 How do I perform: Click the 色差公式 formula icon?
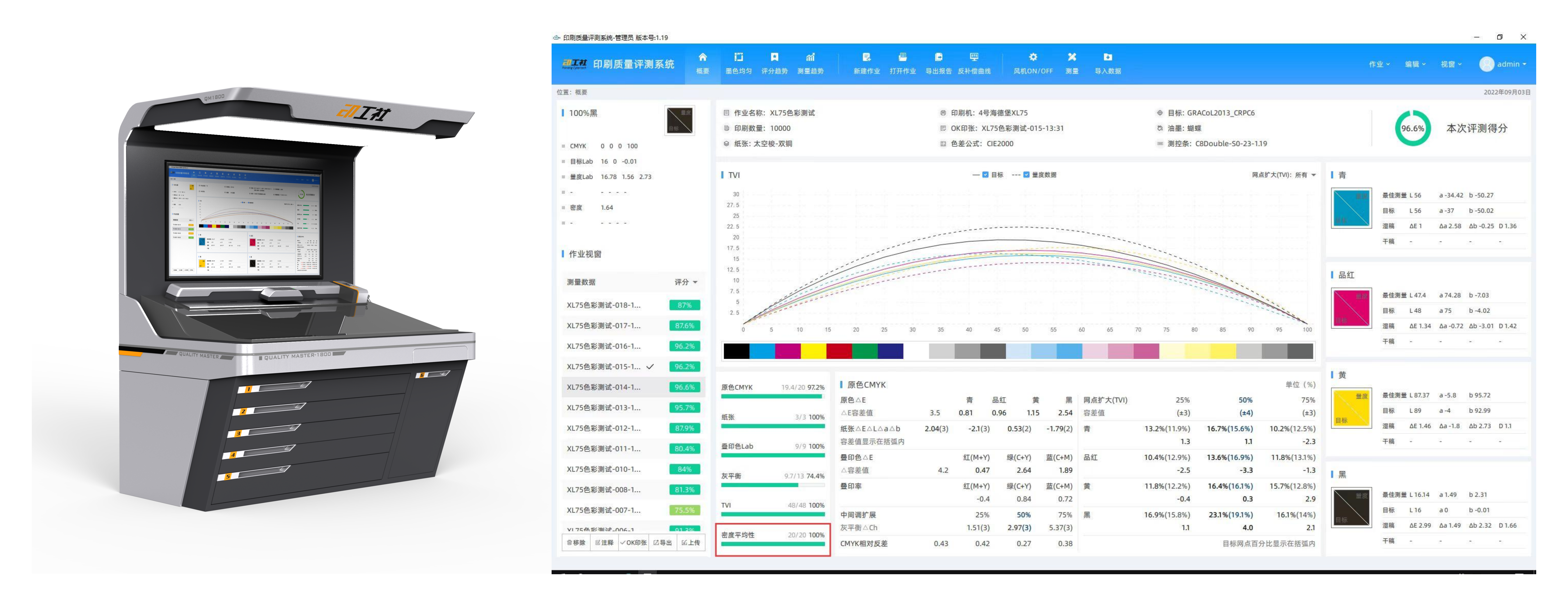point(943,144)
